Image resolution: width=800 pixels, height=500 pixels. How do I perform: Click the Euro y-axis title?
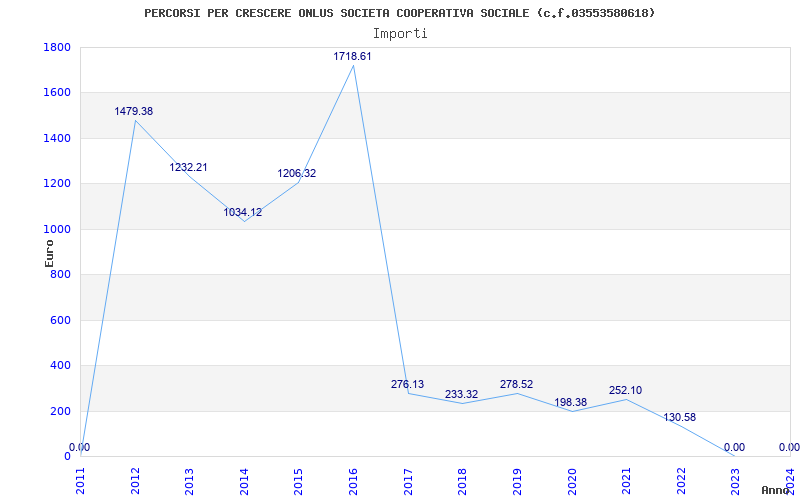point(49,254)
